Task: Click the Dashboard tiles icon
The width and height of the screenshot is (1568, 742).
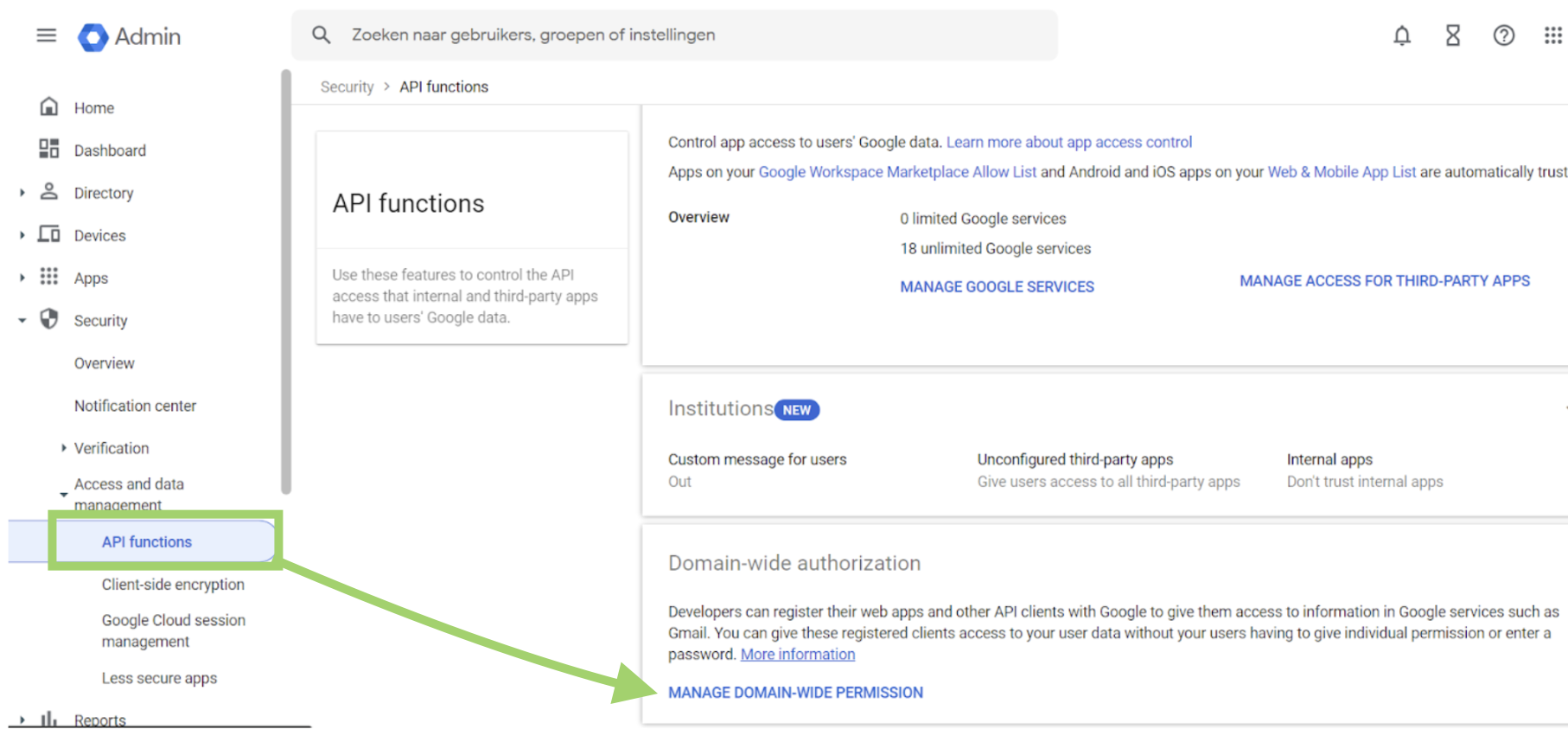Action: tap(49, 149)
